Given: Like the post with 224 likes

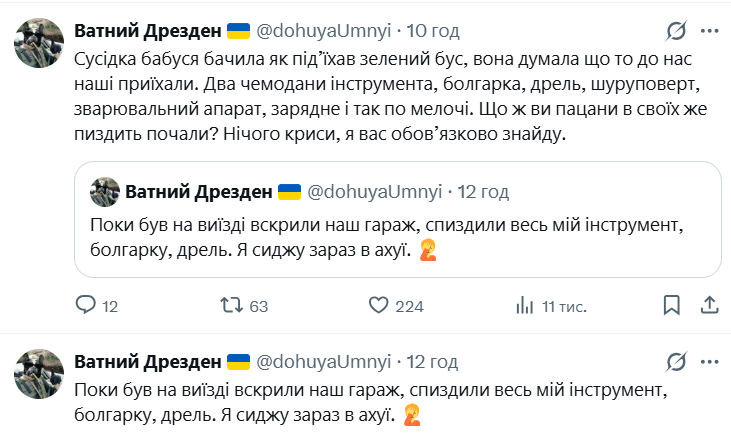Looking at the screenshot, I should (379, 305).
